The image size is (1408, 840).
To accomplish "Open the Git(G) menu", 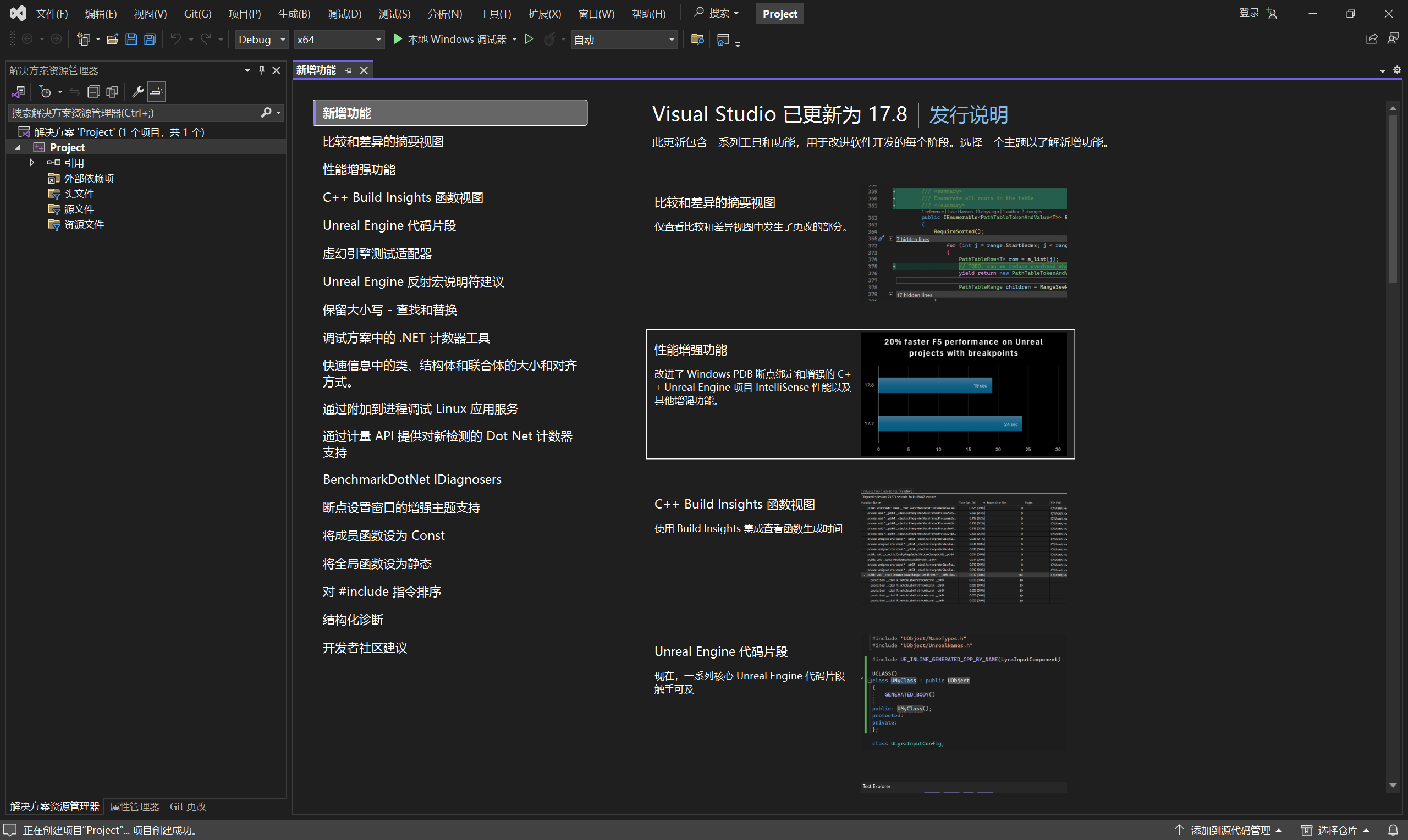I will [x=197, y=13].
